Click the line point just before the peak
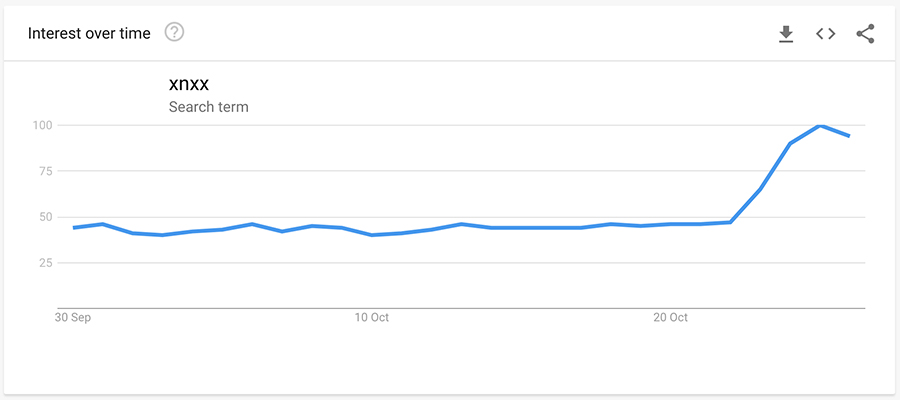Image resolution: width=900 pixels, height=400 pixels. (790, 144)
